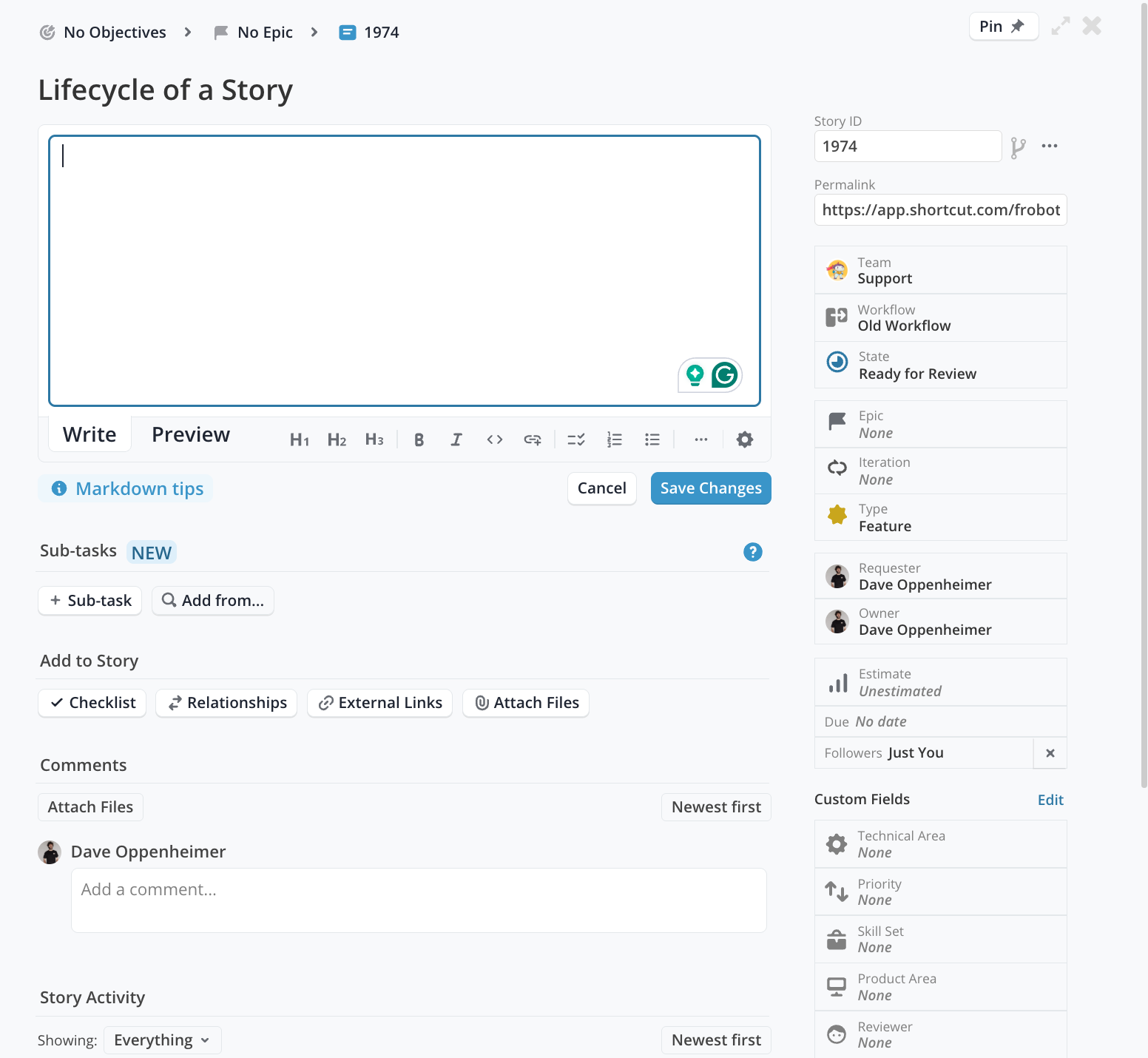Insert a link with the link icon
1148x1058 pixels.
click(533, 439)
